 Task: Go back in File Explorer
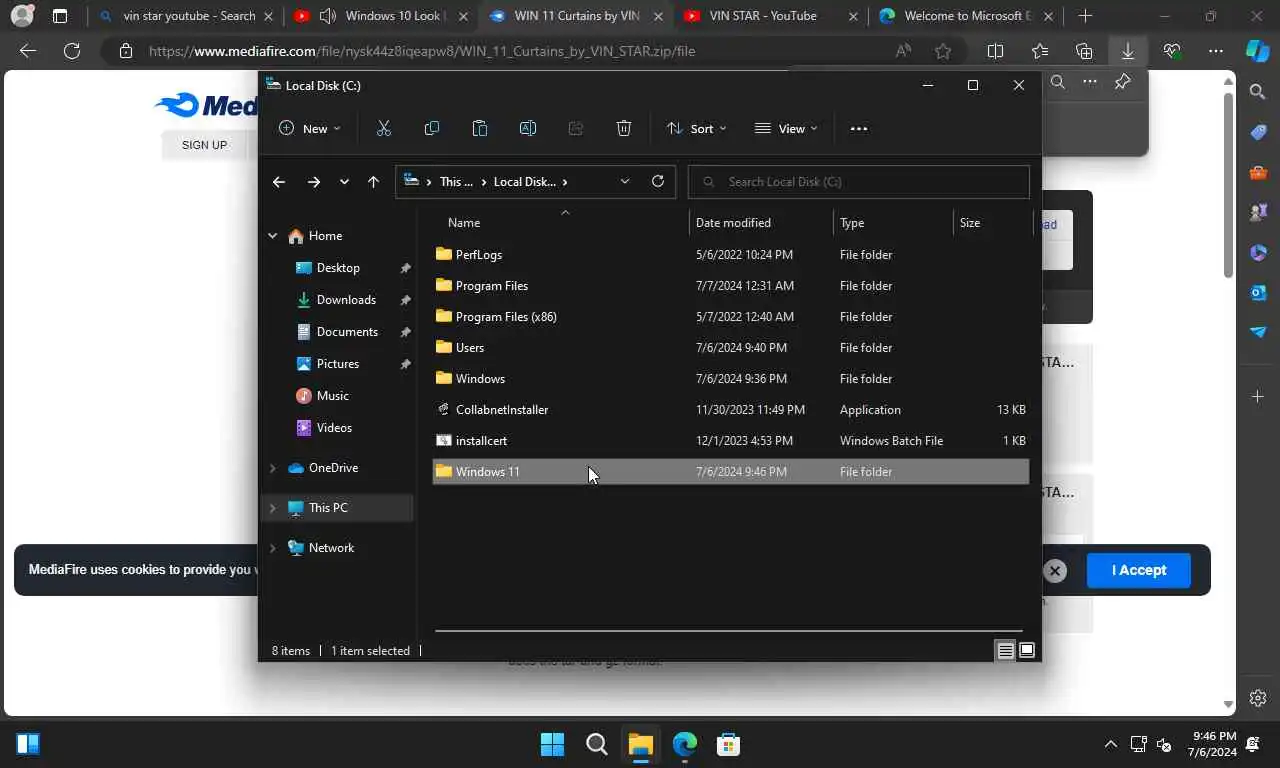point(279,181)
